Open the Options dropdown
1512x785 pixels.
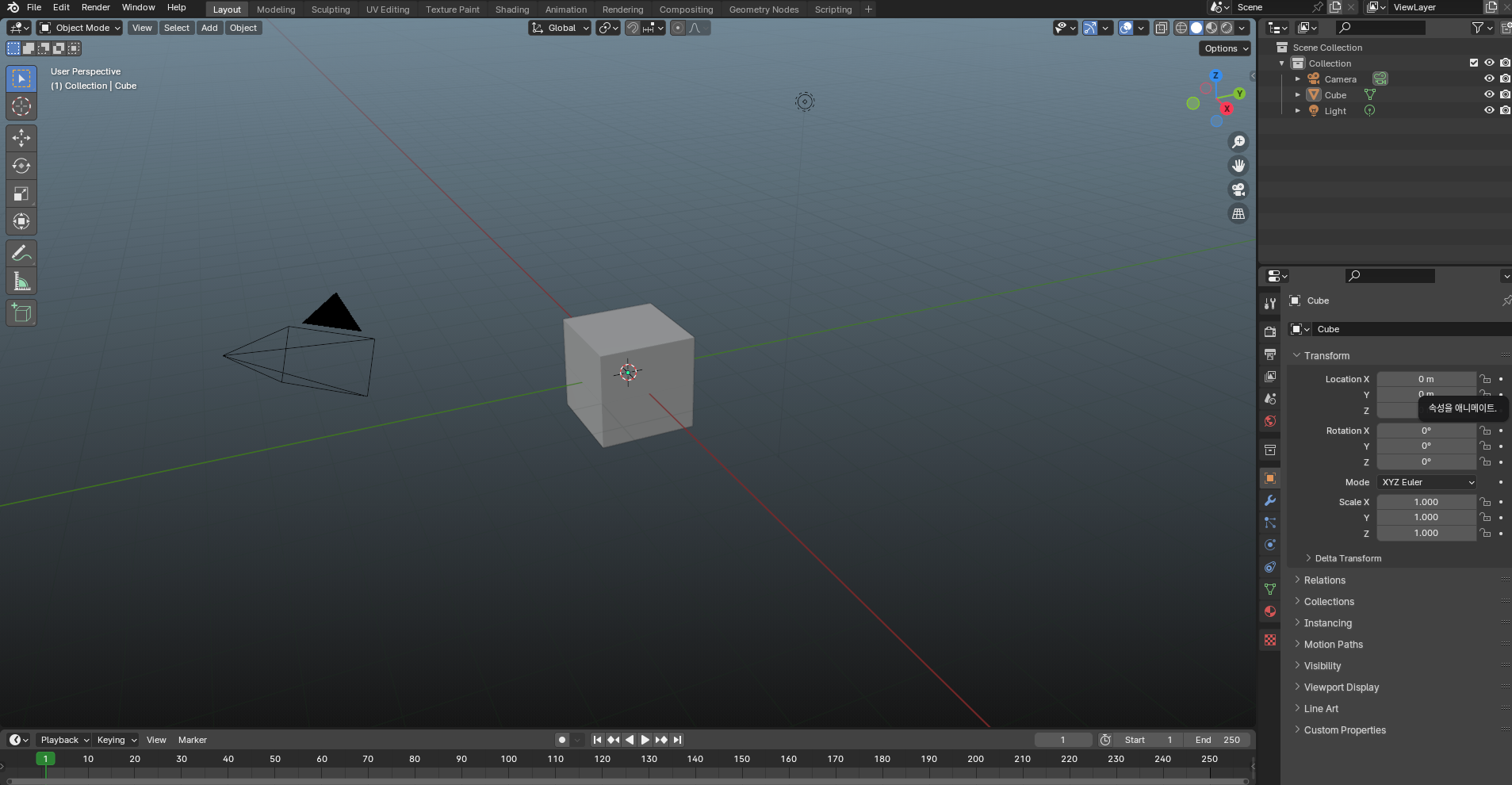coord(1226,48)
